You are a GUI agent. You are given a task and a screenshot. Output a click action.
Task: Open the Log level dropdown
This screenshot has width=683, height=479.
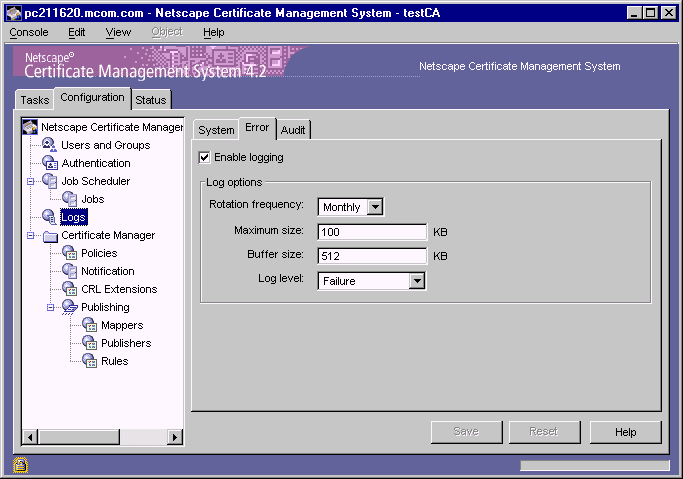417,281
